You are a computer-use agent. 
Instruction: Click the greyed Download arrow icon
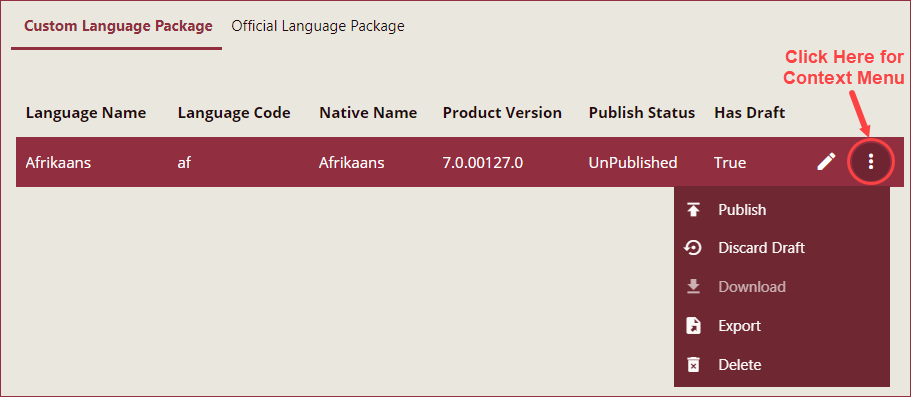click(x=693, y=287)
